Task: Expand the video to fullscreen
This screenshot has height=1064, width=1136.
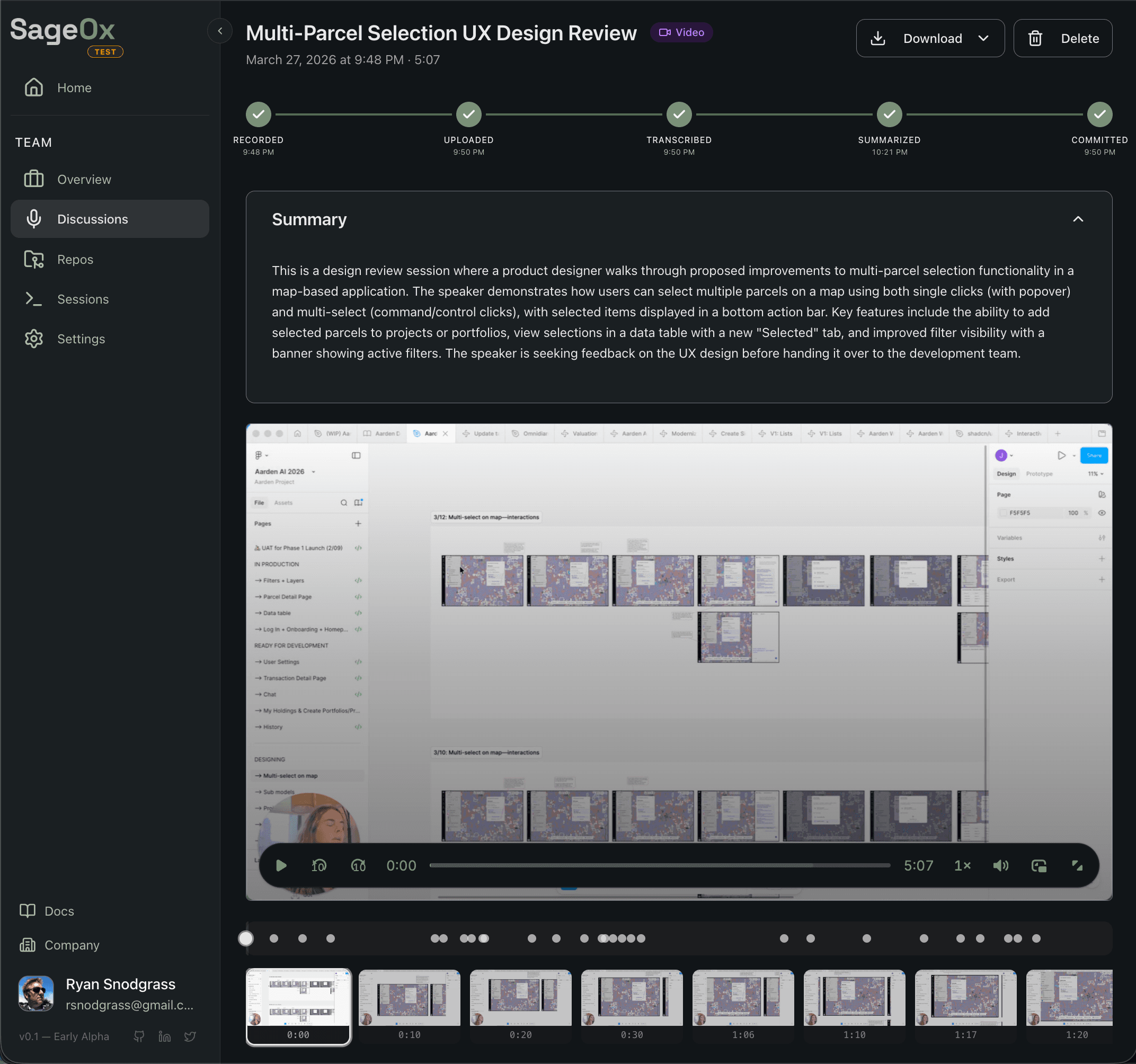Action: (1078, 865)
